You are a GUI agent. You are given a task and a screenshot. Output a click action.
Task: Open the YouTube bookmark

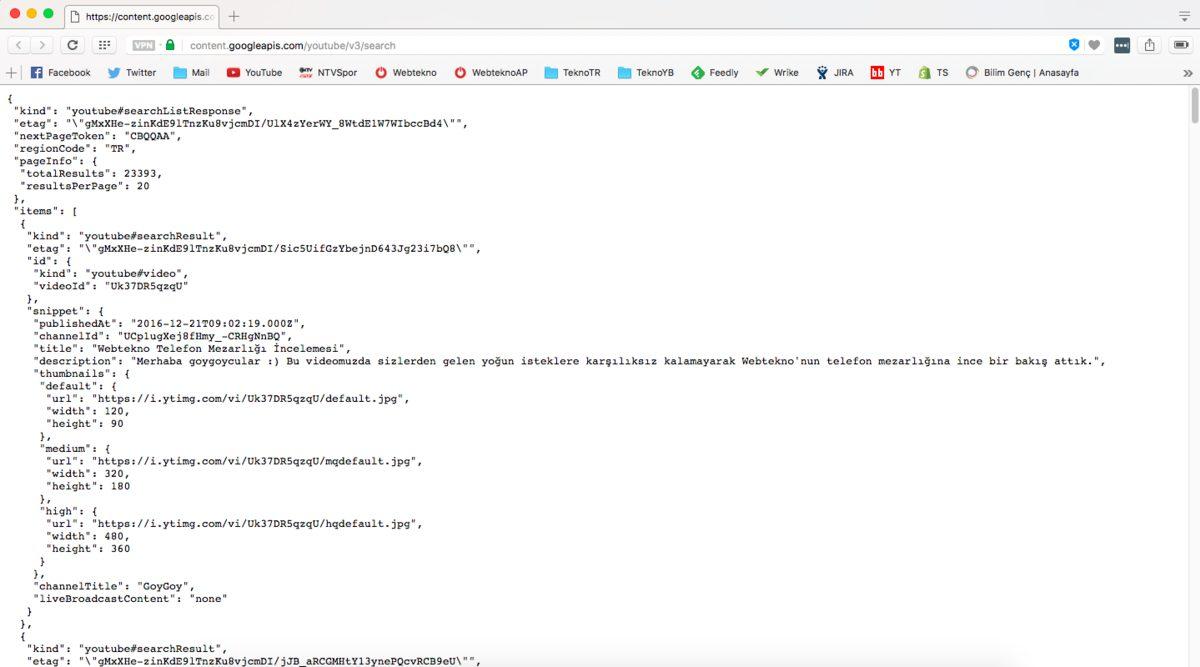tap(254, 73)
